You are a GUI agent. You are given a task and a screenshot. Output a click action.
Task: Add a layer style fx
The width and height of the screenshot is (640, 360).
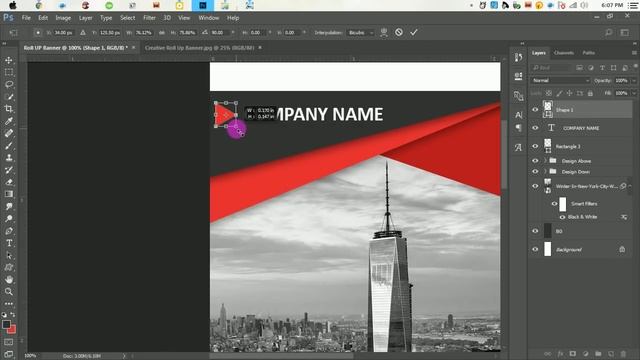click(x=560, y=353)
